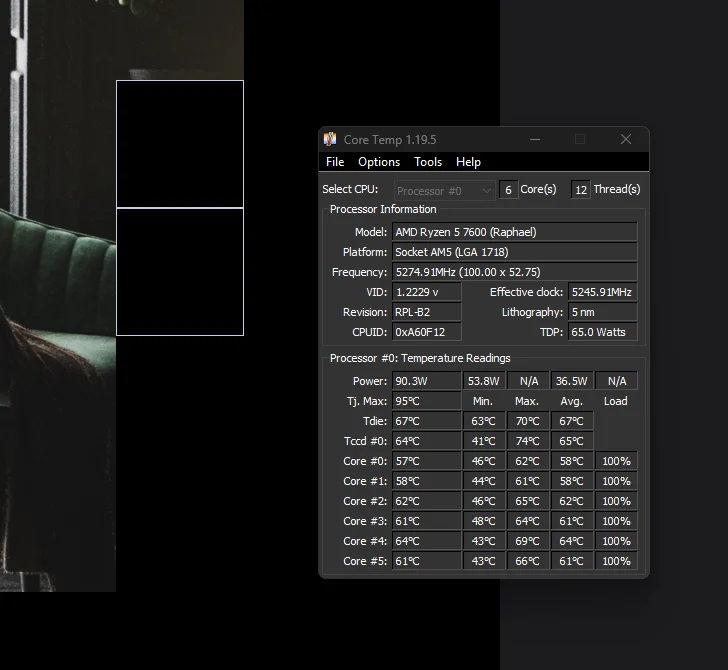728x670 pixels.
Task: Click the Core Temp app icon in title bar
Action: click(330, 139)
